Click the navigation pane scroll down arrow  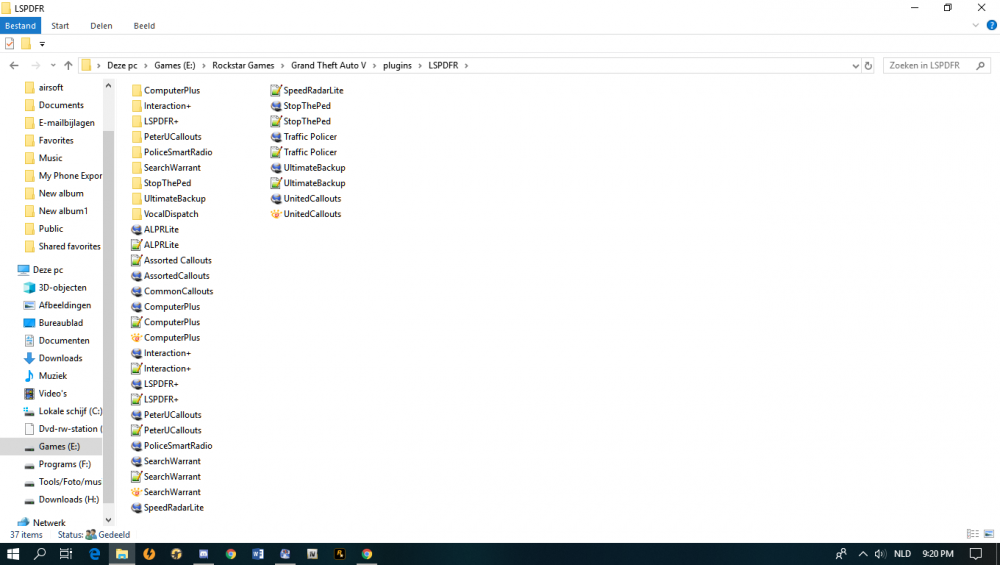(x=108, y=520)
